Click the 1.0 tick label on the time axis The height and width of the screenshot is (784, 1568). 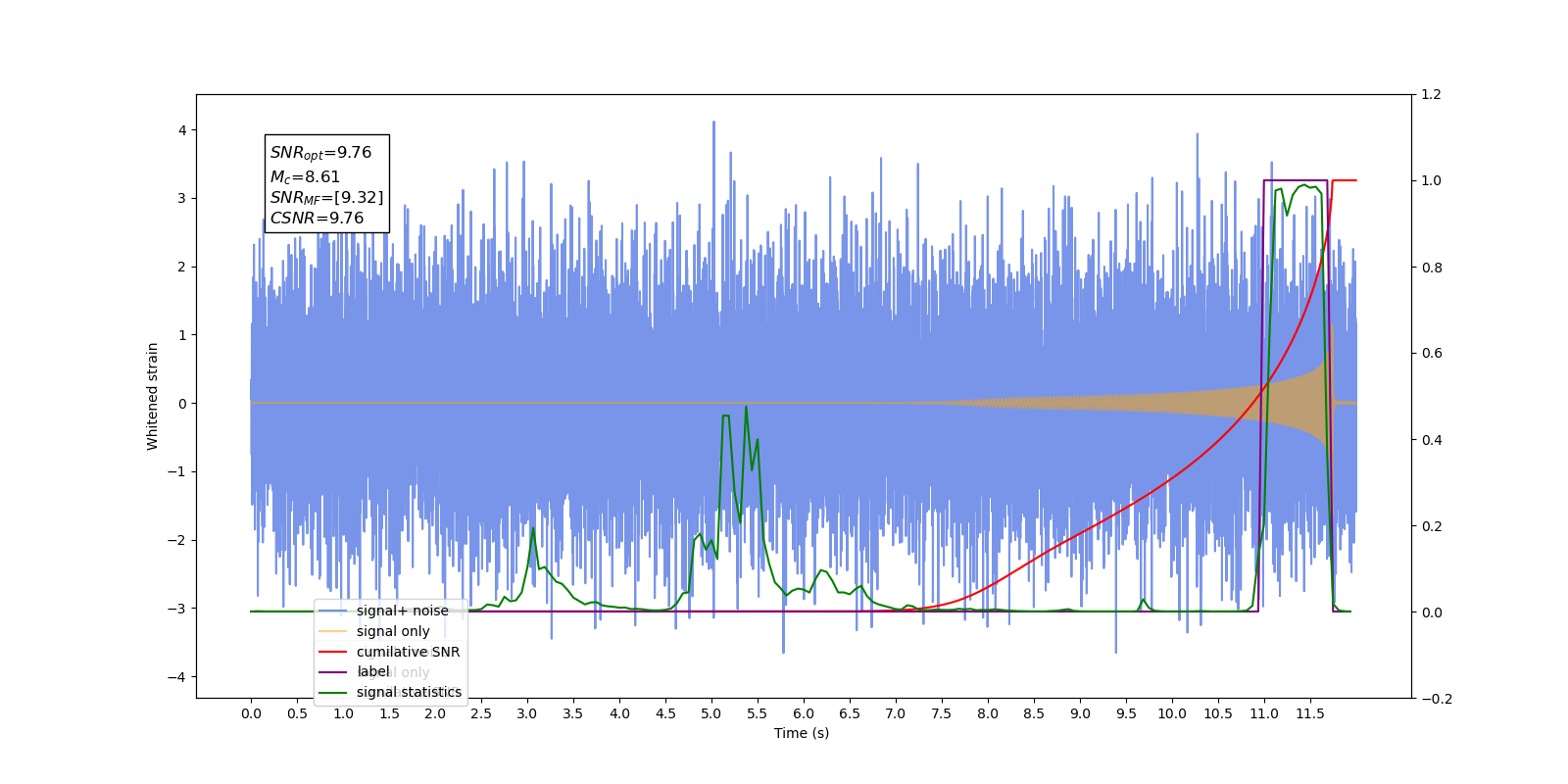click(x=343, y=713)
